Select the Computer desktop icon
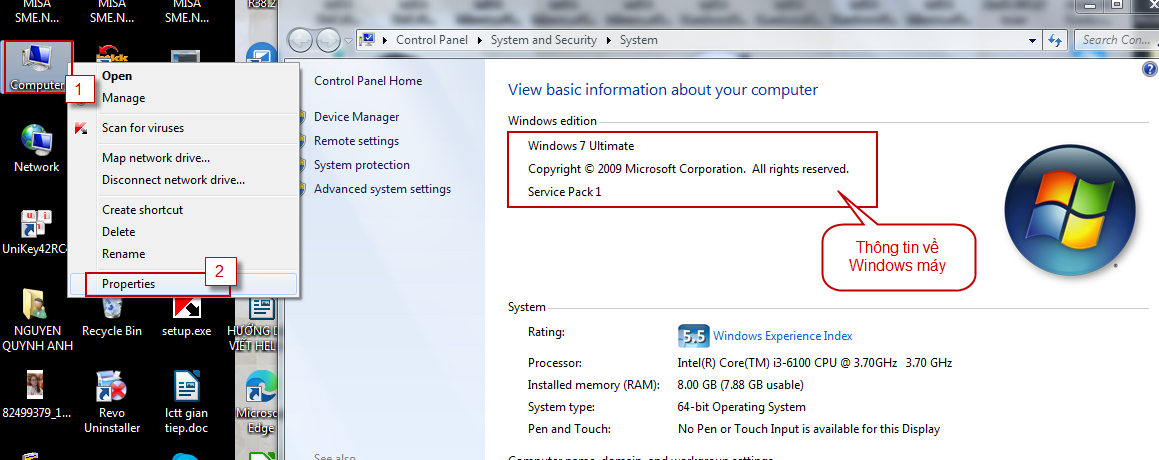Screen dimensions: 1159x460 37,67
